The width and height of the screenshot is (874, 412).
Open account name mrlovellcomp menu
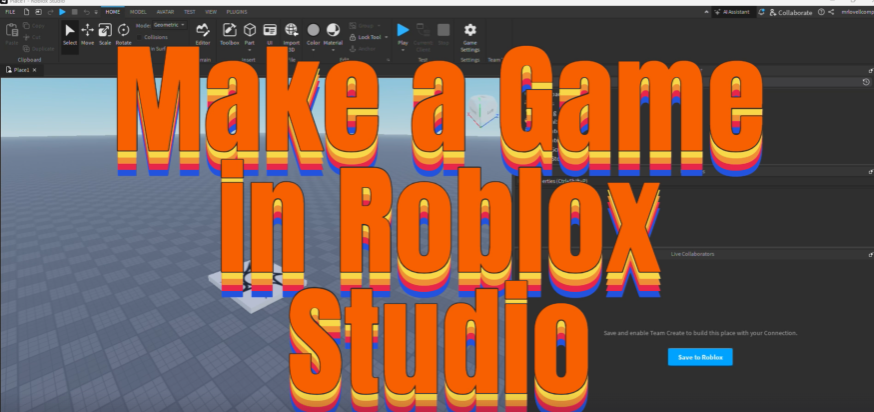[x=857, y=12]
